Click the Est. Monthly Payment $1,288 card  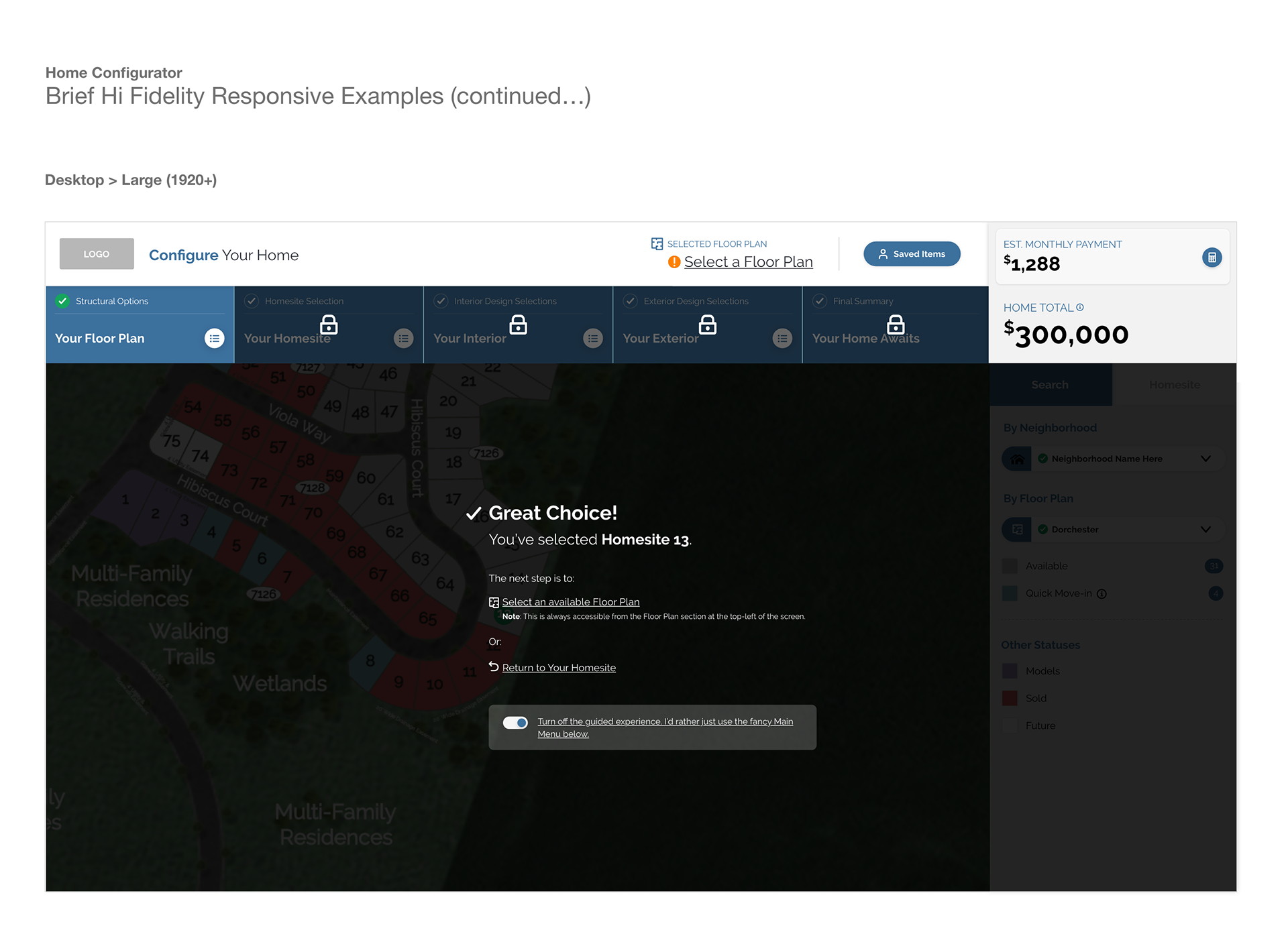point(1112,257)
